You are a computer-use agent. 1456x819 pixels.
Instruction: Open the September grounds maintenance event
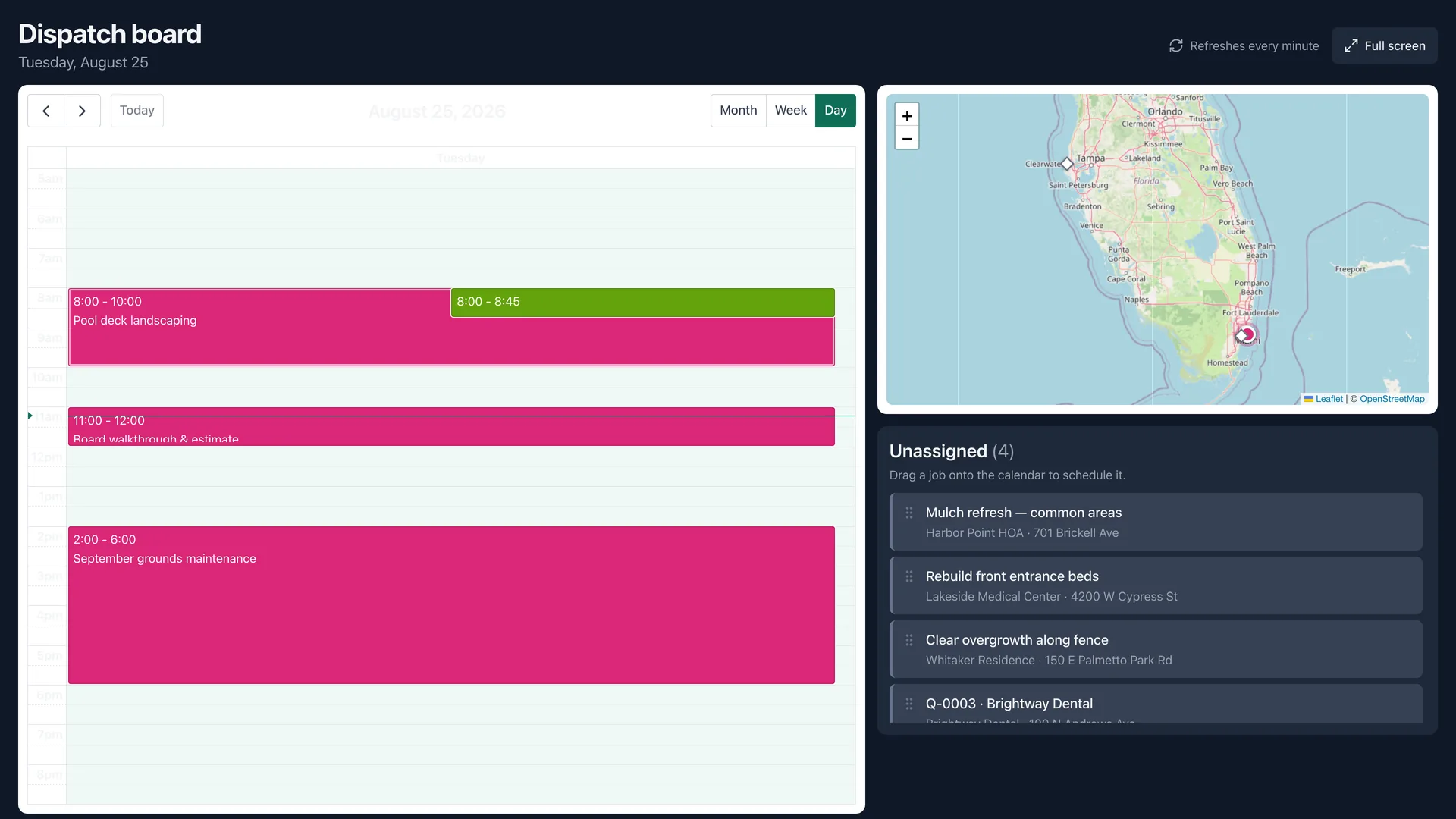click(451, 605)
